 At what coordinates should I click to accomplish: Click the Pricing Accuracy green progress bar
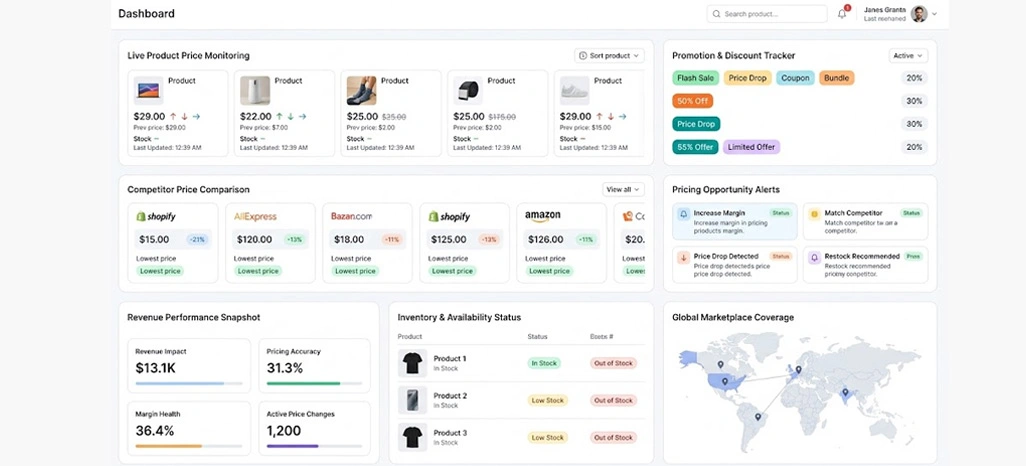click(x=314, y=384)
